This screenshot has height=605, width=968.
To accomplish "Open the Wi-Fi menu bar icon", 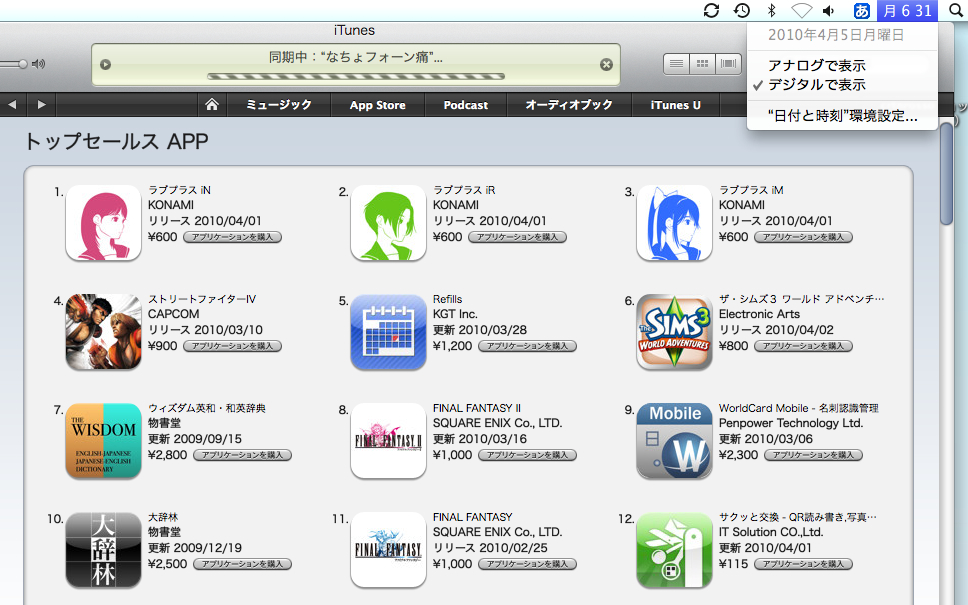I will (801, 10).
